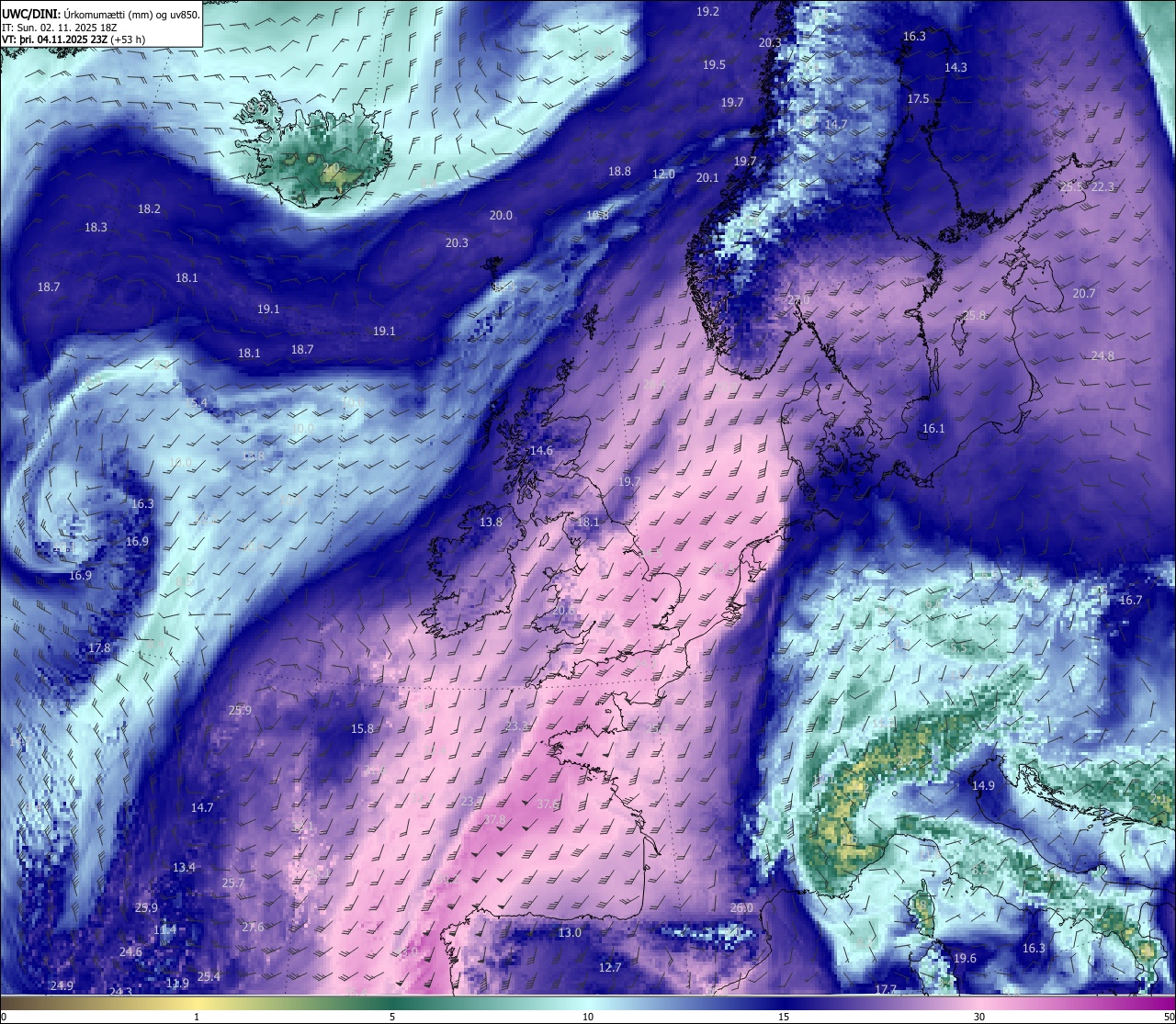Screen dimensions: 1176x1024
Task: Click the 27.0 value label
Action: 799,299
